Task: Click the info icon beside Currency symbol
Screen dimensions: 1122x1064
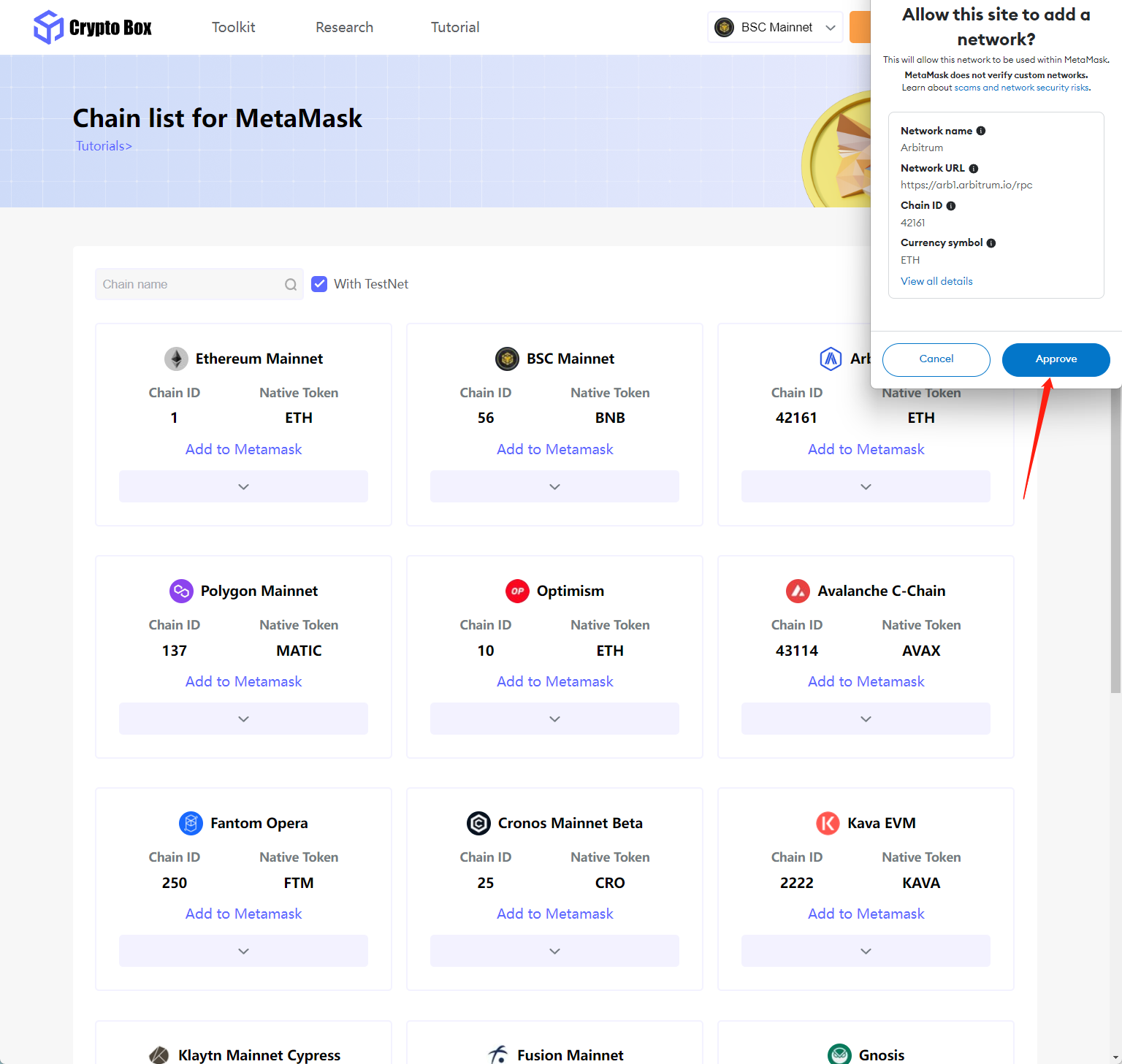Action: point(991,243)
